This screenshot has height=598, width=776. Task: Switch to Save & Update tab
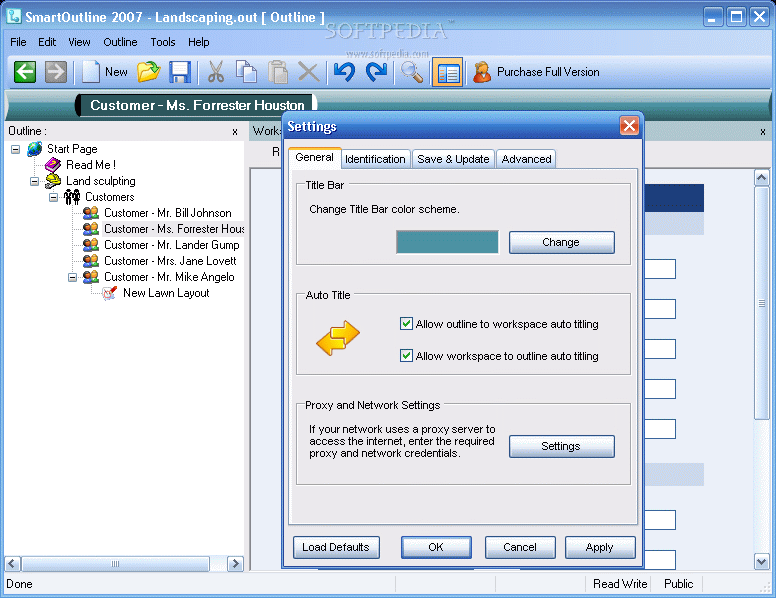click(x=453, y=159)
